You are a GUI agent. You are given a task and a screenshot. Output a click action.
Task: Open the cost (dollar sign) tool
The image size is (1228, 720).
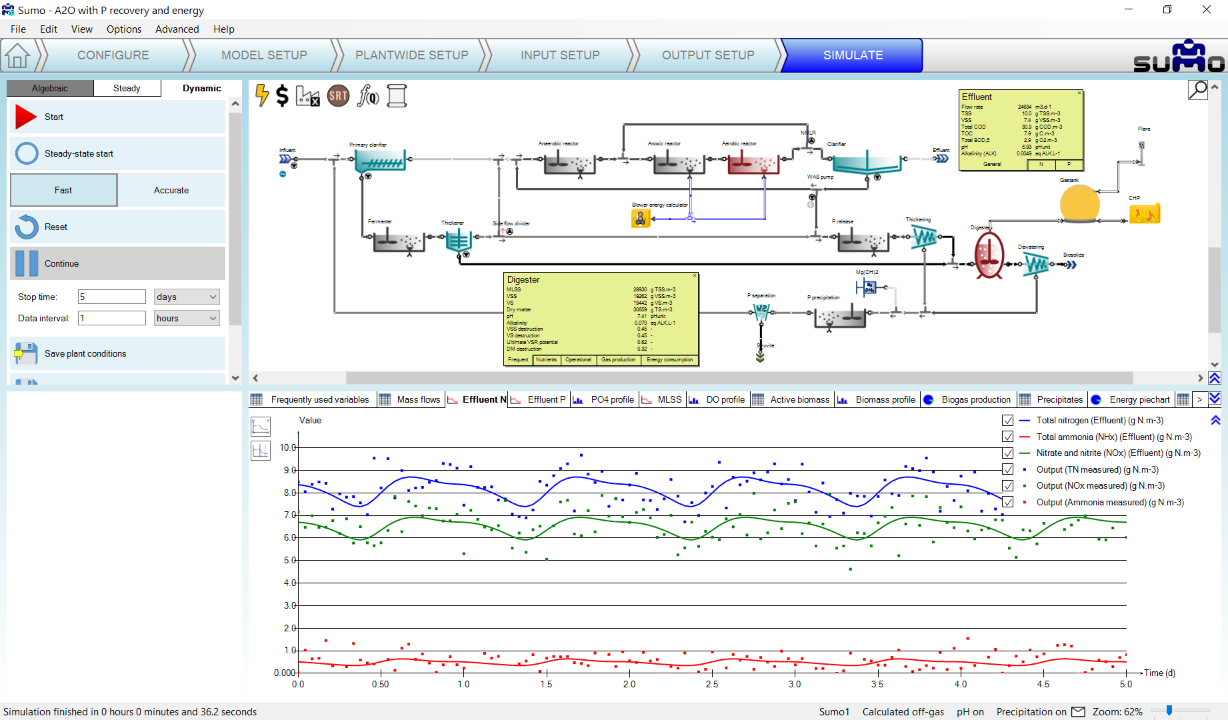283,96
